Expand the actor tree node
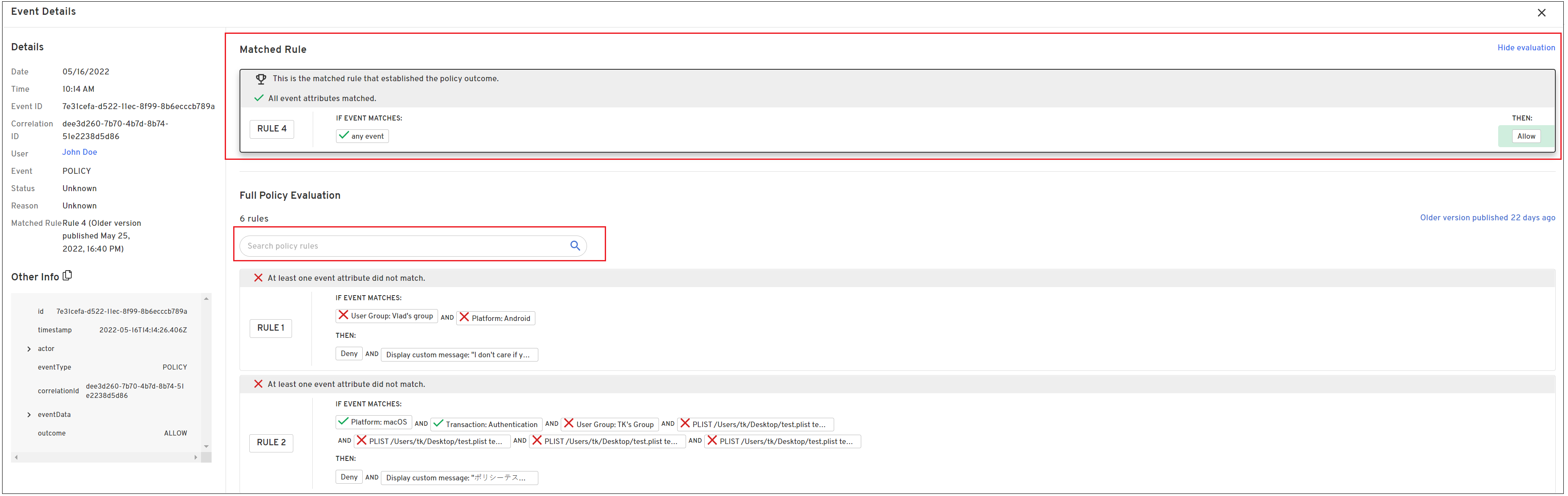 point(29,349)
